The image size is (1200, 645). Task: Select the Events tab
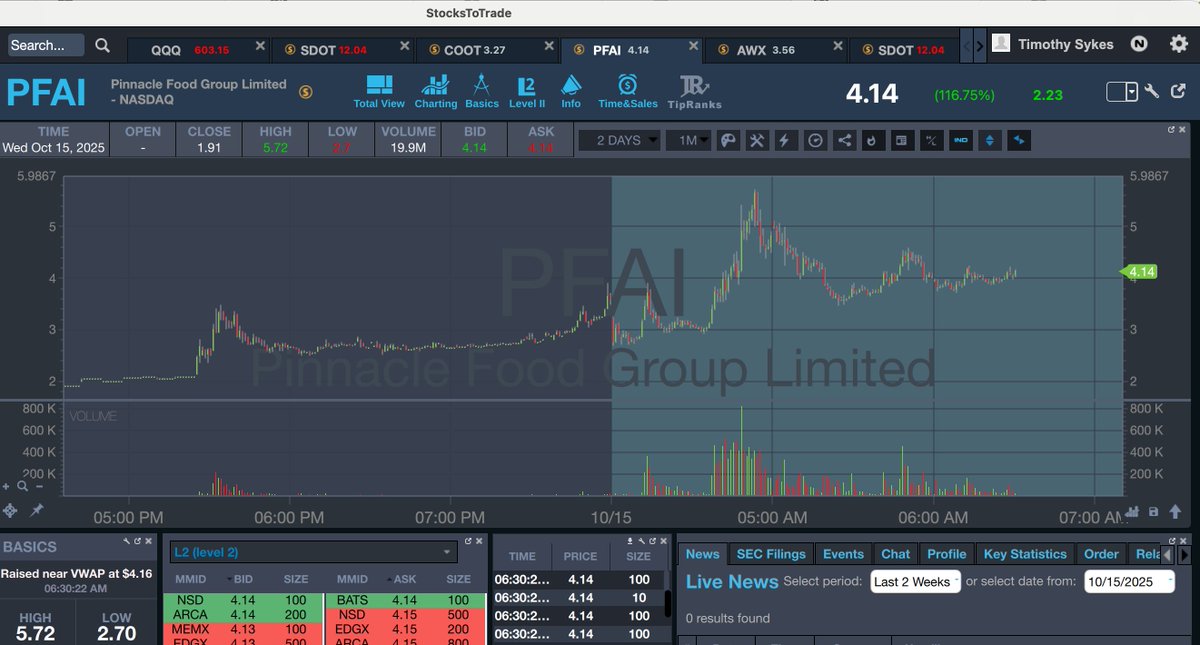pos(843,554)
